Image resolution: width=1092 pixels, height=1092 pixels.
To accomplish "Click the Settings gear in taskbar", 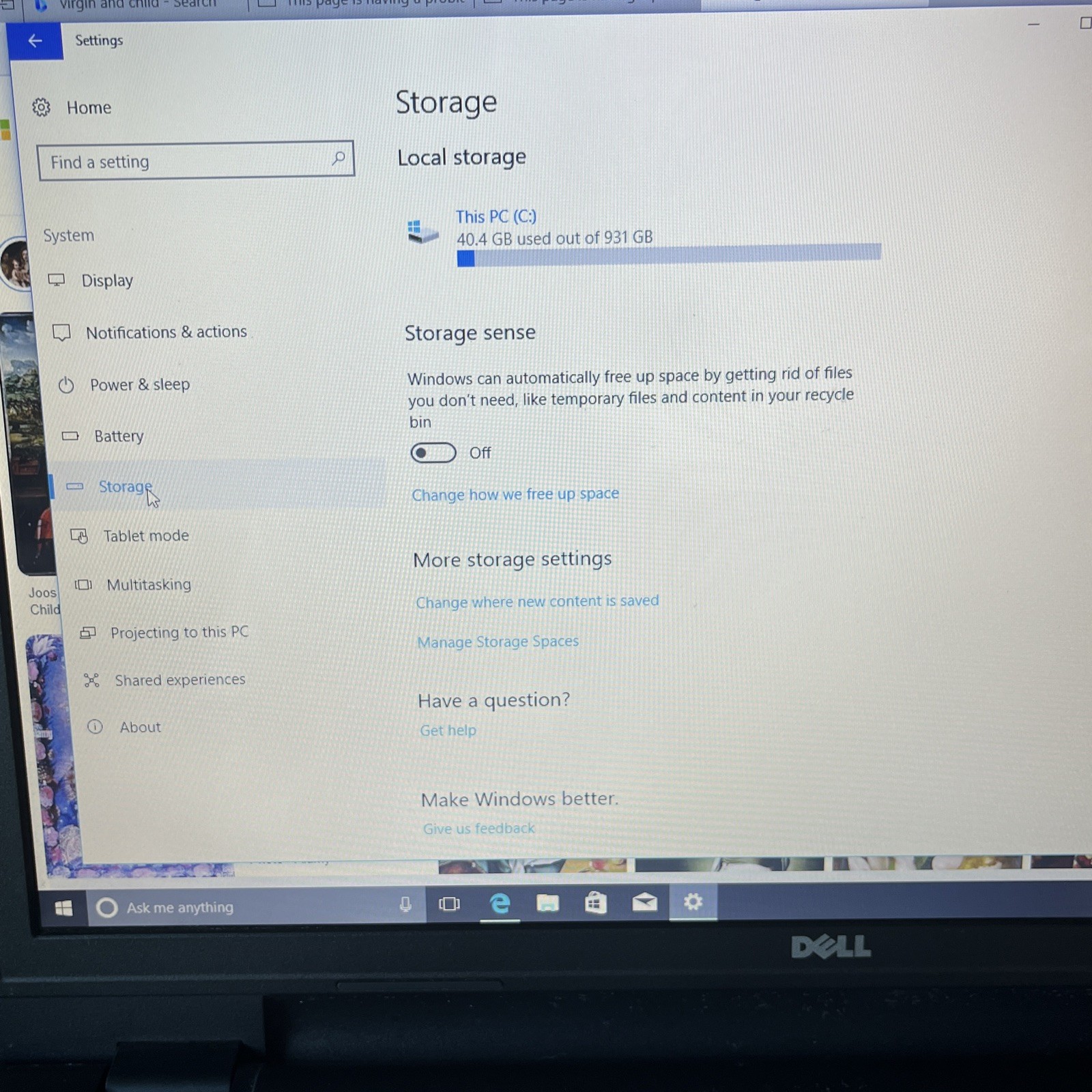I will (693, 902).
